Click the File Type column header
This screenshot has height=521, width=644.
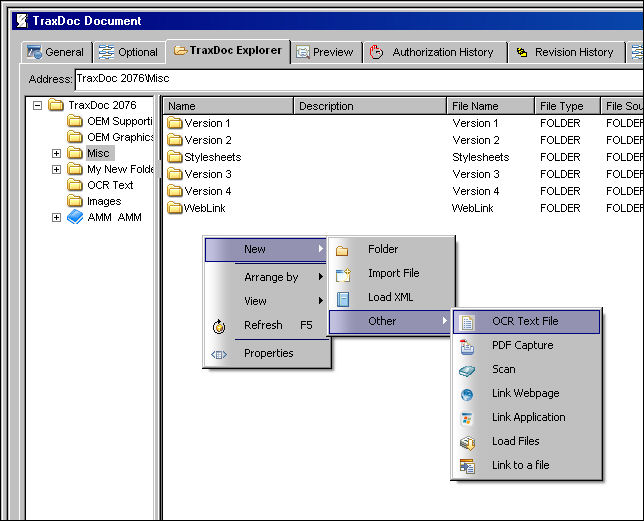point(568,106)
